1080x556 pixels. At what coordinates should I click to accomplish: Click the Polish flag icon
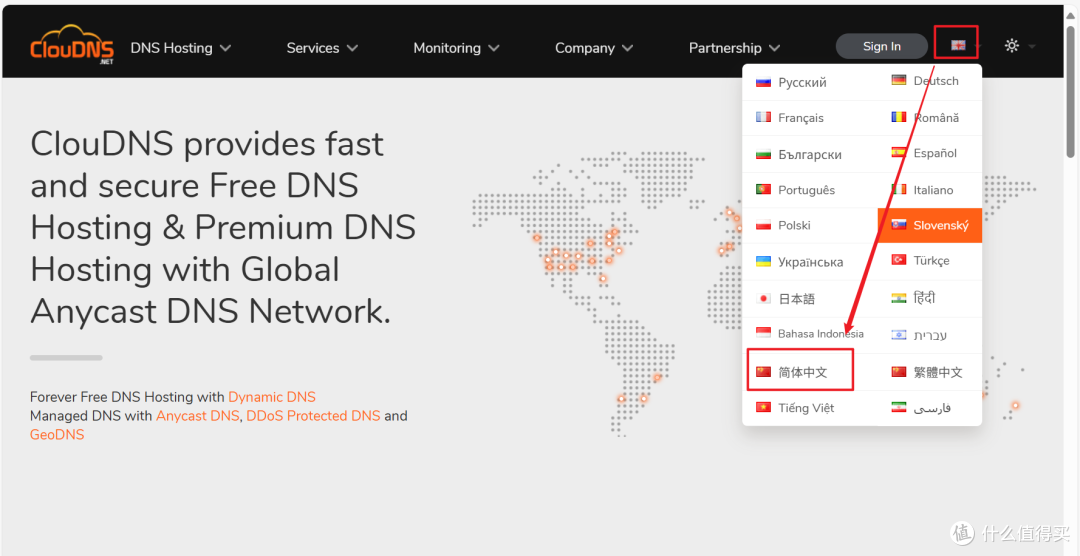(762, 225)
